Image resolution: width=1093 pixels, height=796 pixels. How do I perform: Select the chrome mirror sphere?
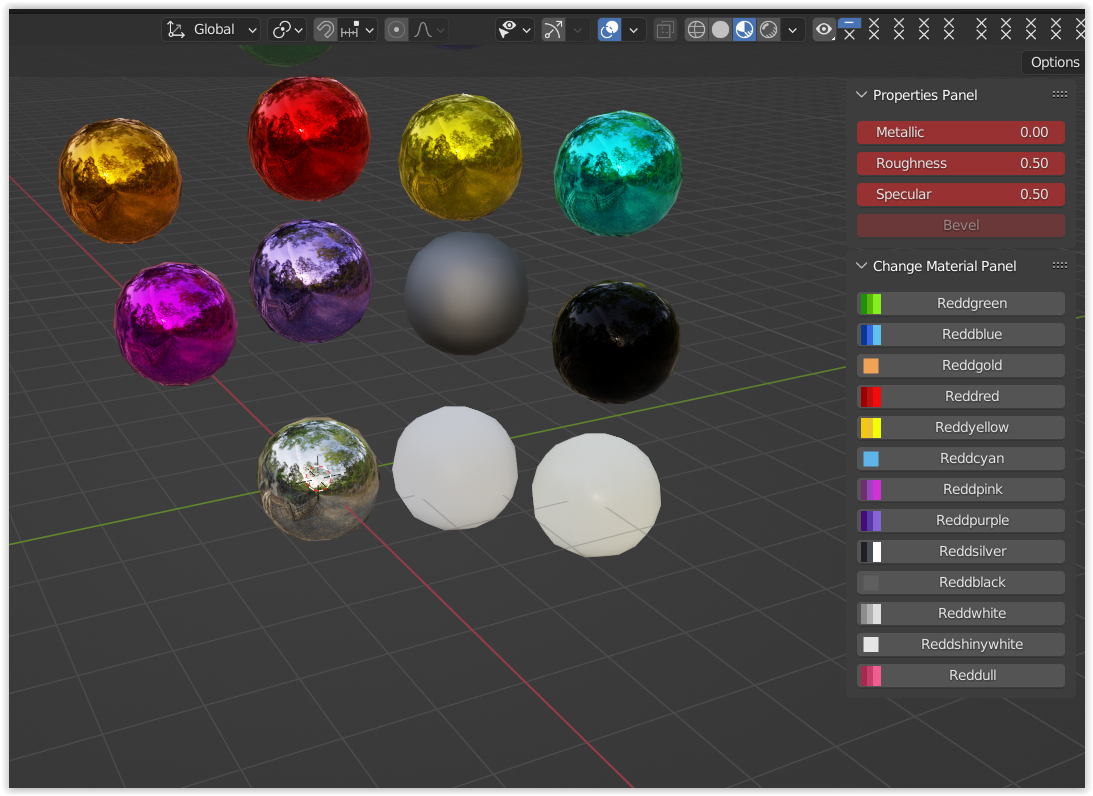[319, 479]
